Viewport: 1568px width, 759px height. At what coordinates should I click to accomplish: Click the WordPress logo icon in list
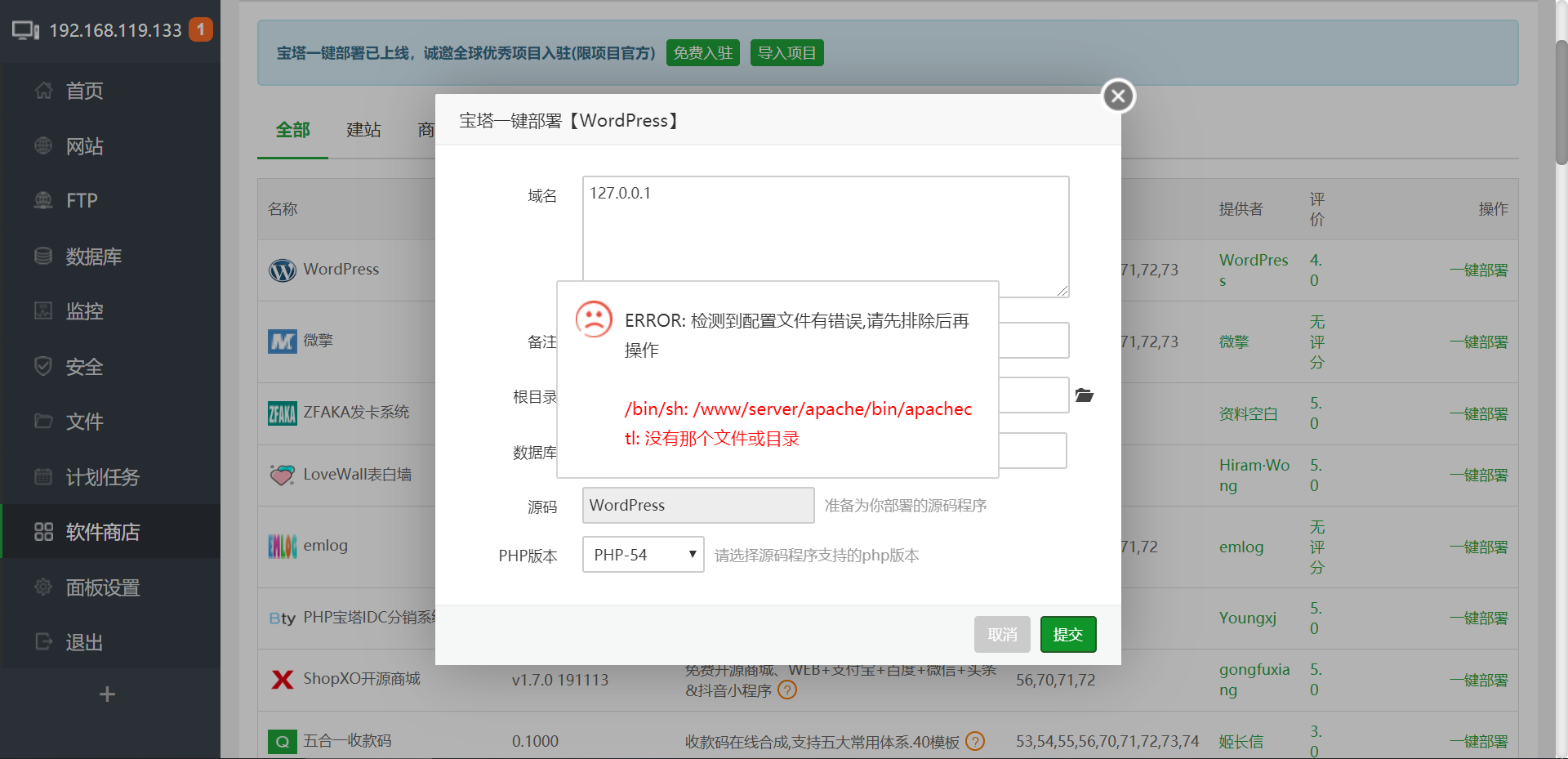(283, 270)
